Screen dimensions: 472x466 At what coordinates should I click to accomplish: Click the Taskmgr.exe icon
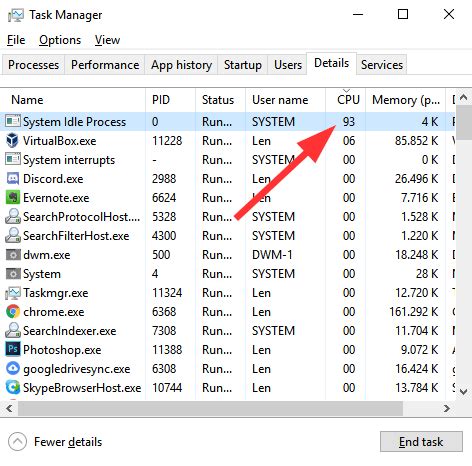pyautogui.click(x=13, y=293)
